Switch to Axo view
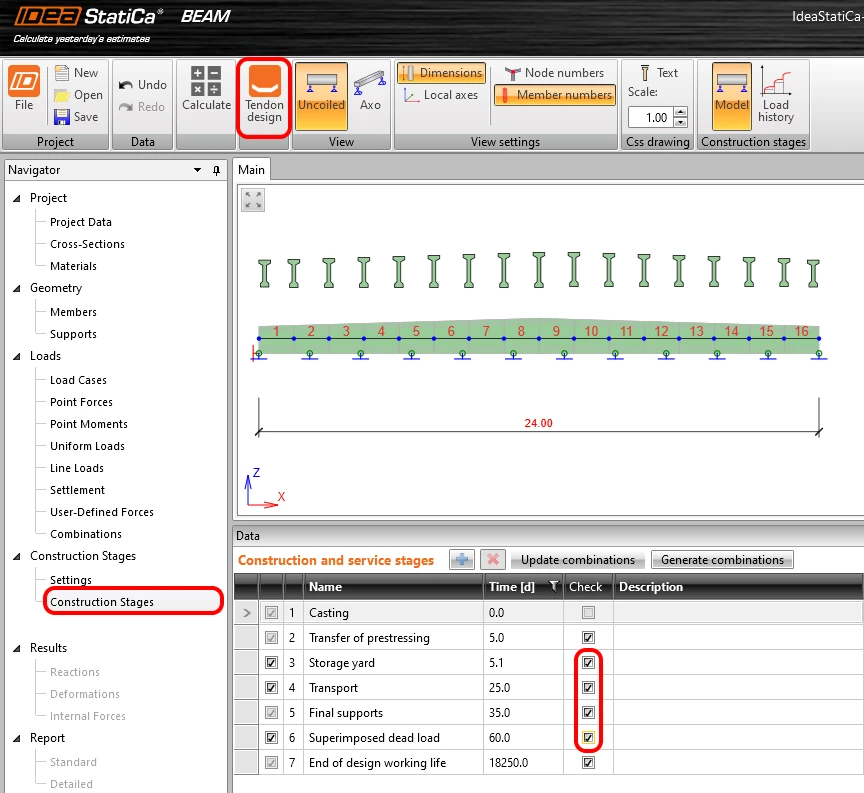The height and width of the screenshot is (793, 864). pyautogui.click(x=370, y=89)
